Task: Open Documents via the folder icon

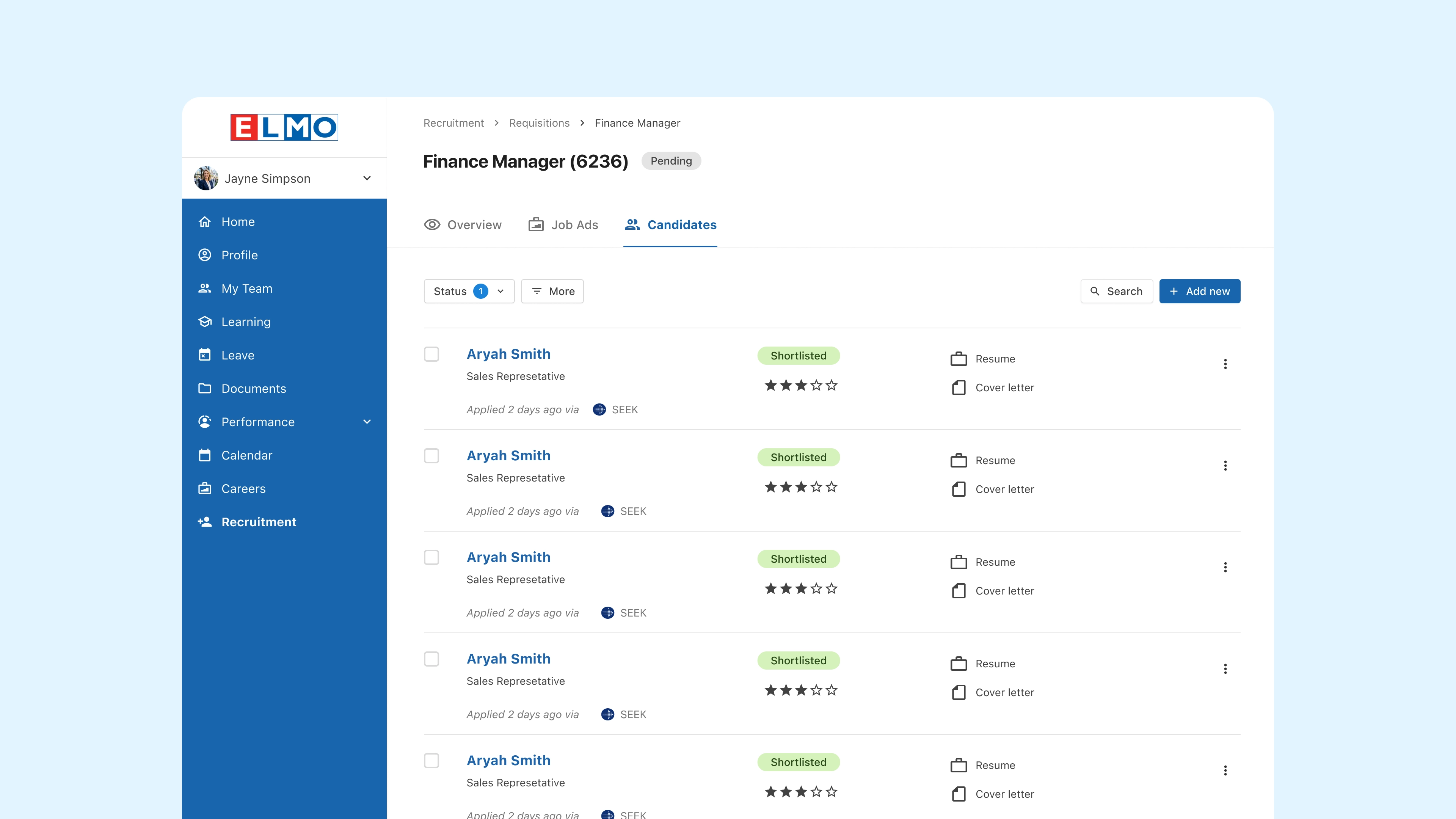Action: pos(205,388)
